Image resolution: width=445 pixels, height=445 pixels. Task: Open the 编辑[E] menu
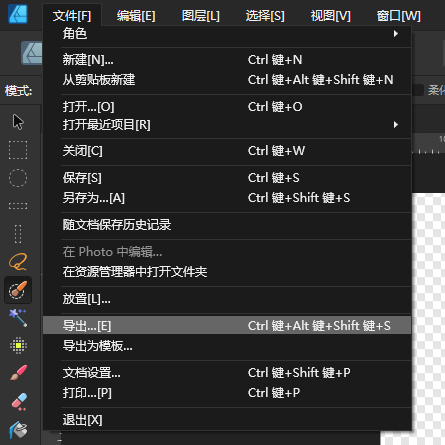[x=136, y=16]
